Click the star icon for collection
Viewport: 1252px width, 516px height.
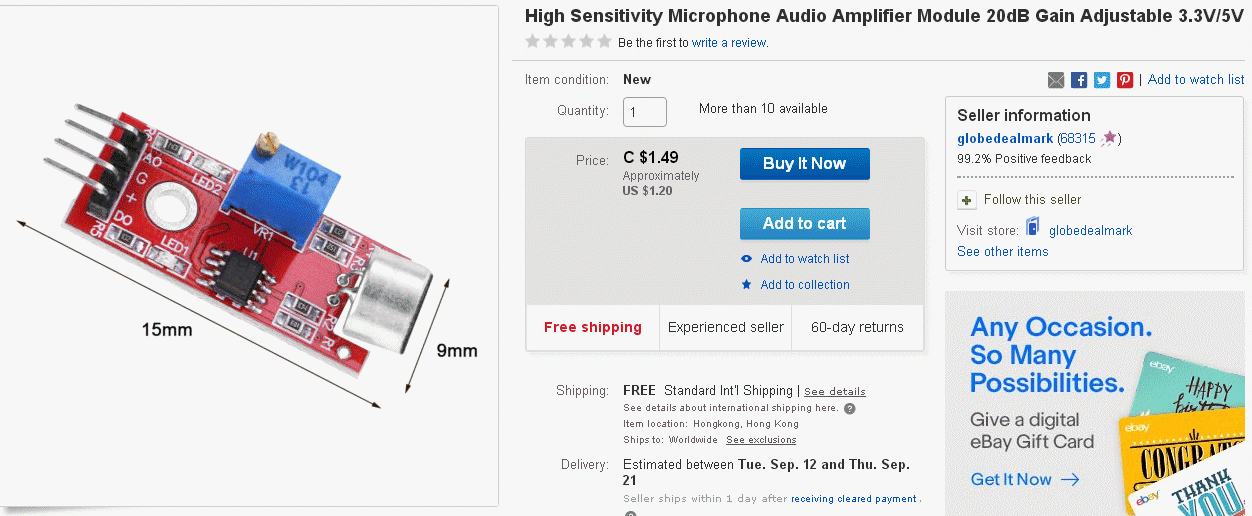(x=746, y=285)
